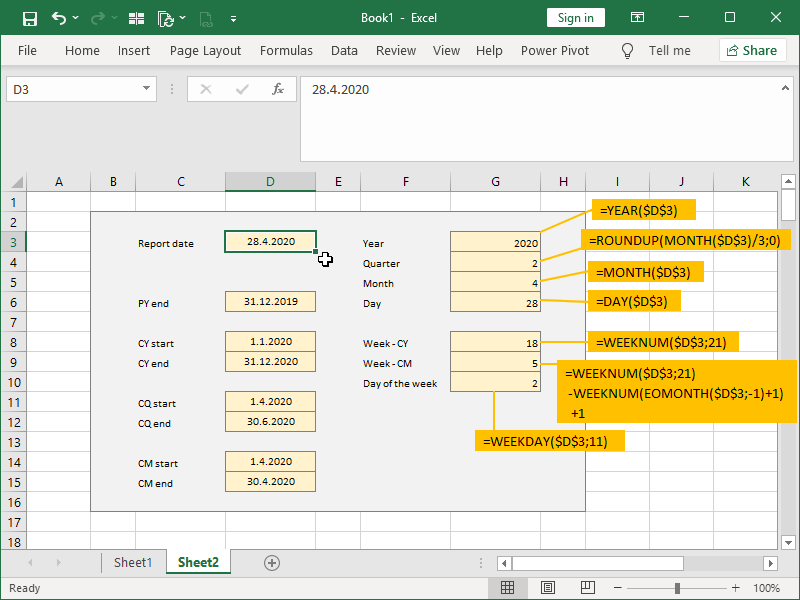Click the zoom slider handle
This screenshot has height=600, width=800.
[x=677, y=588]
